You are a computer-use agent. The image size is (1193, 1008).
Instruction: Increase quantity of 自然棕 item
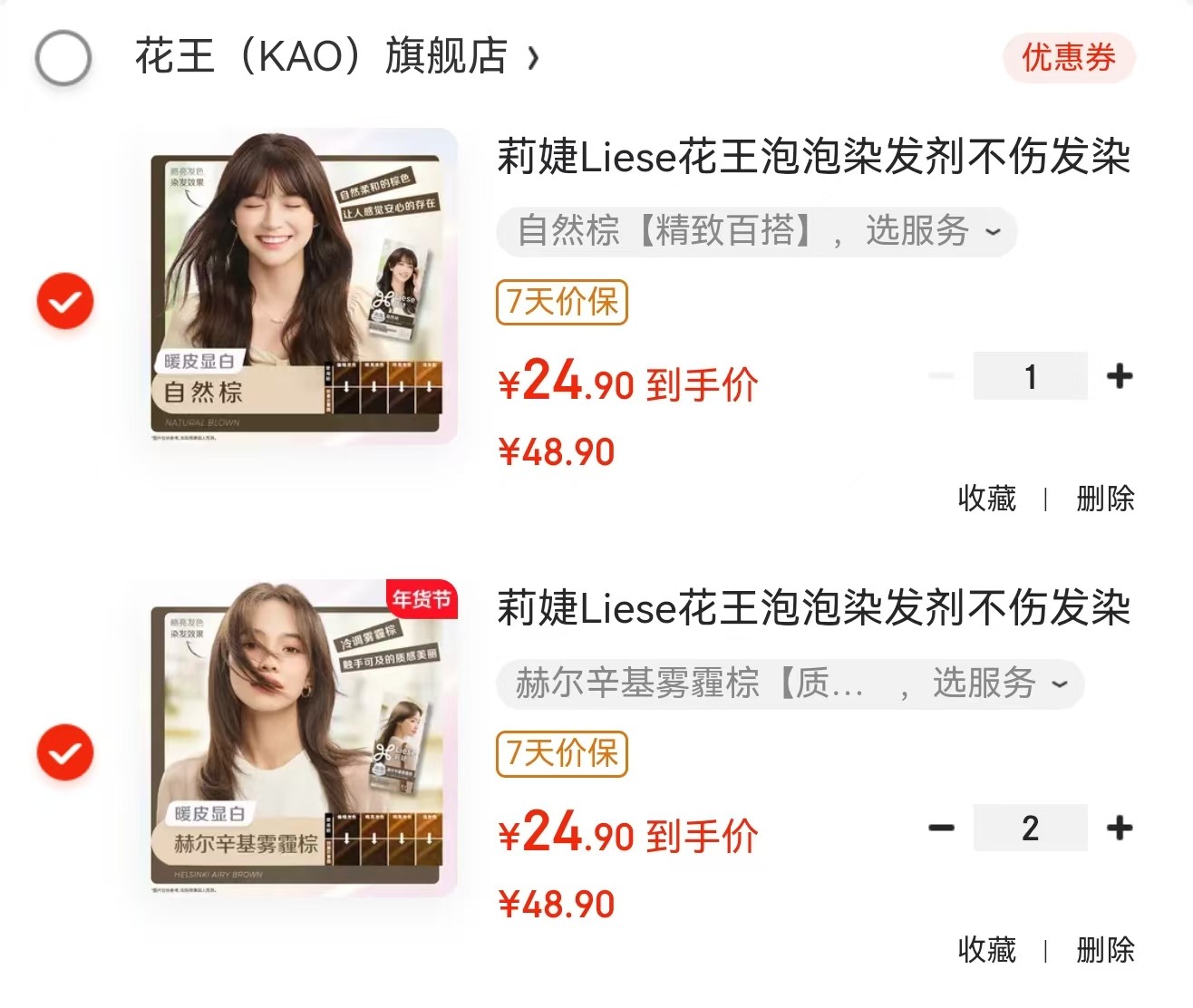(1120, 375)
